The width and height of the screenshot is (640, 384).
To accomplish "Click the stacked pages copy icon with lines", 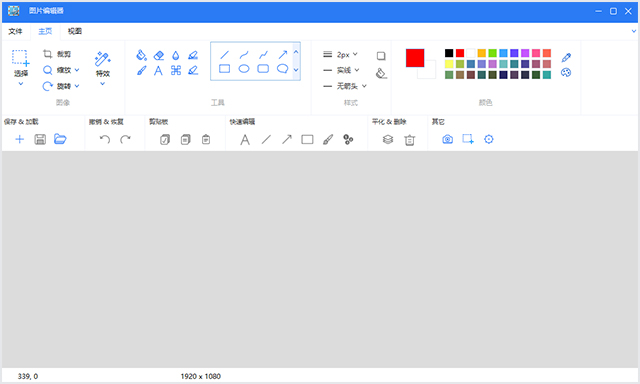I will (185, 140).
